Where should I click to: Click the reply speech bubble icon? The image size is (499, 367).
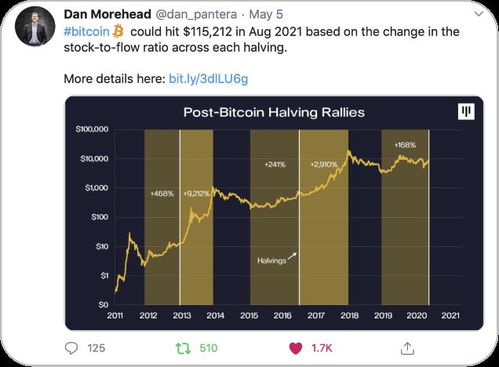[x=71, y=348]
